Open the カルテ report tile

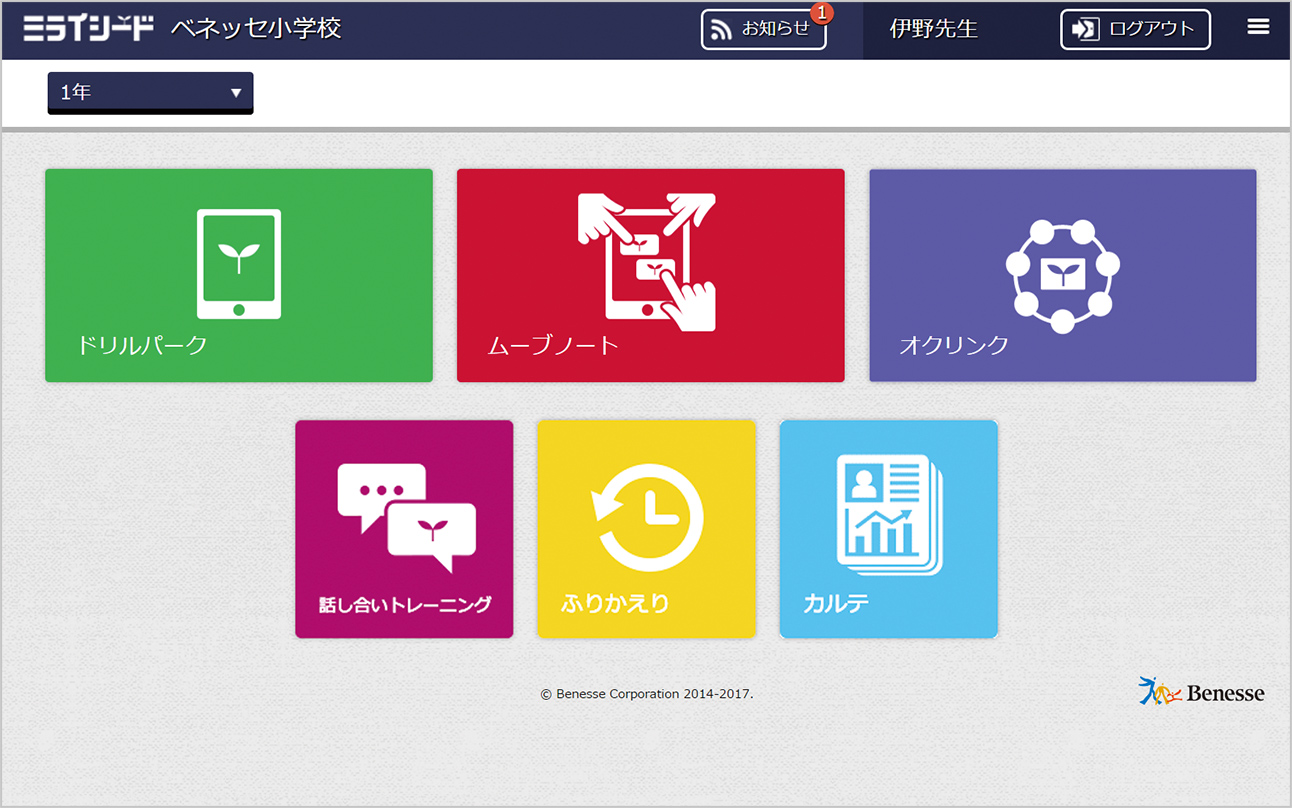(889, 529)
